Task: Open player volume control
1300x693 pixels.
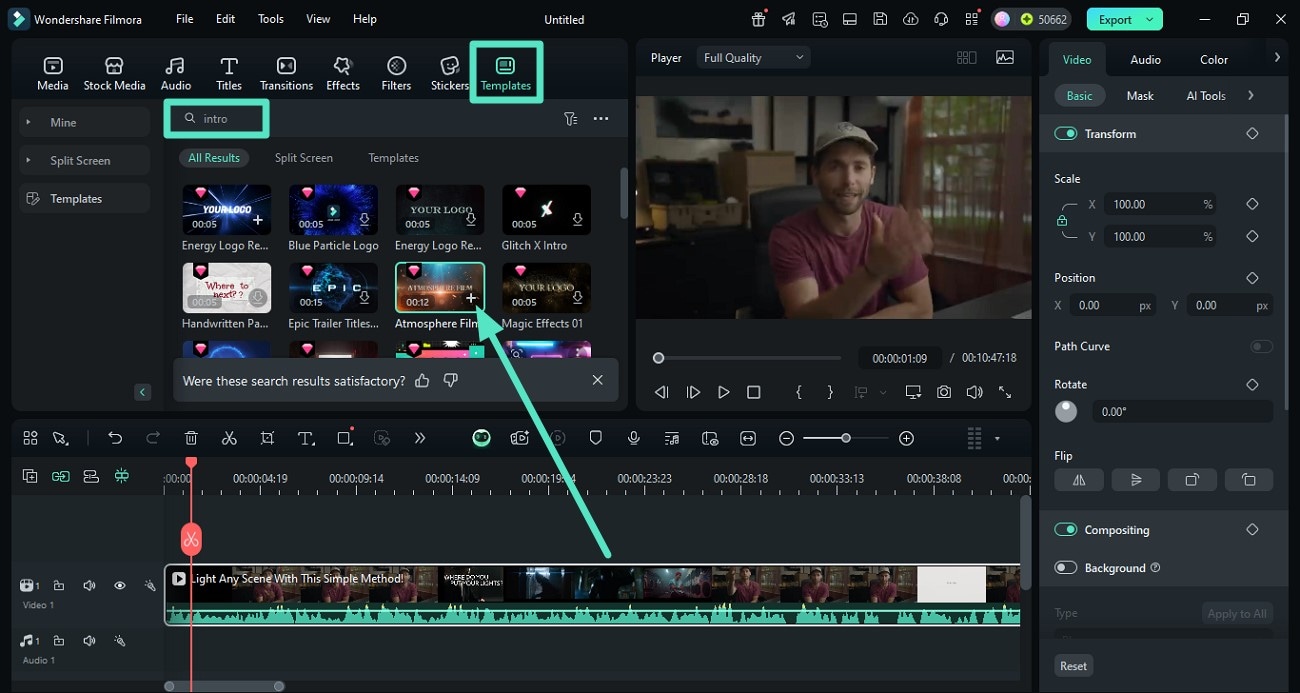Action: [x=974, y=392]
